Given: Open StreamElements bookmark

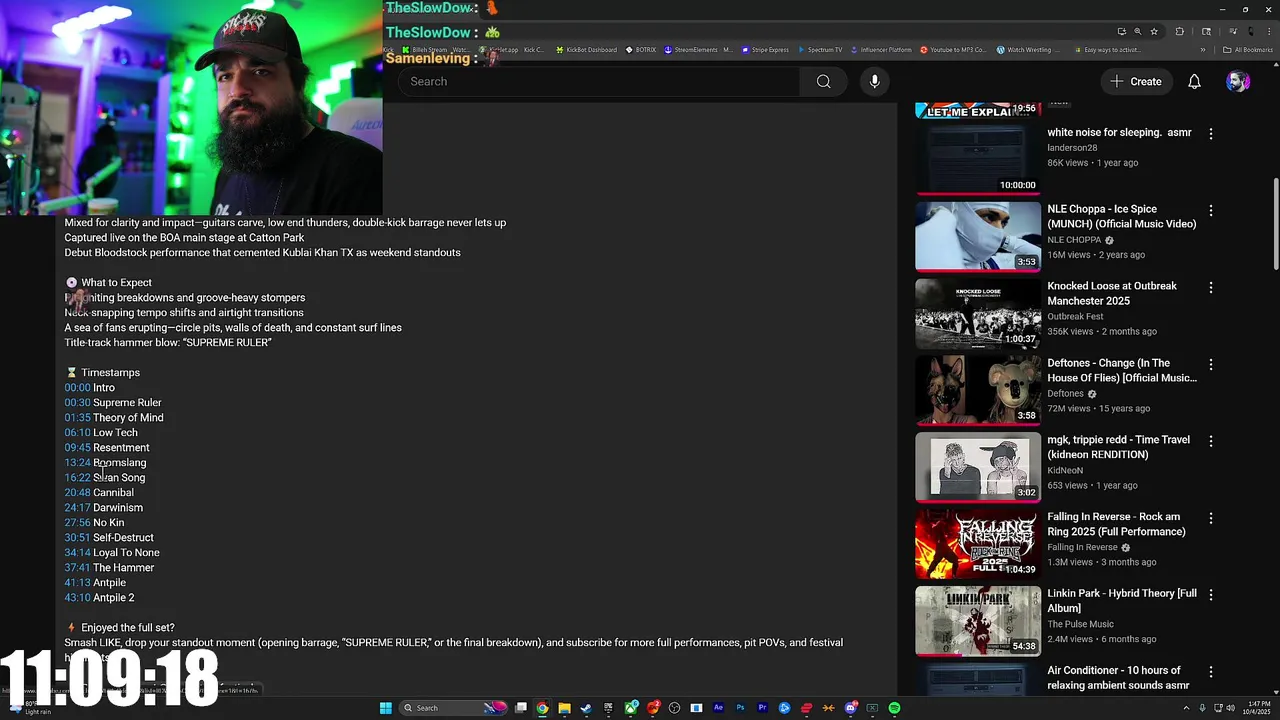Looking at the screenshot, I should click(x=698, y=50).
